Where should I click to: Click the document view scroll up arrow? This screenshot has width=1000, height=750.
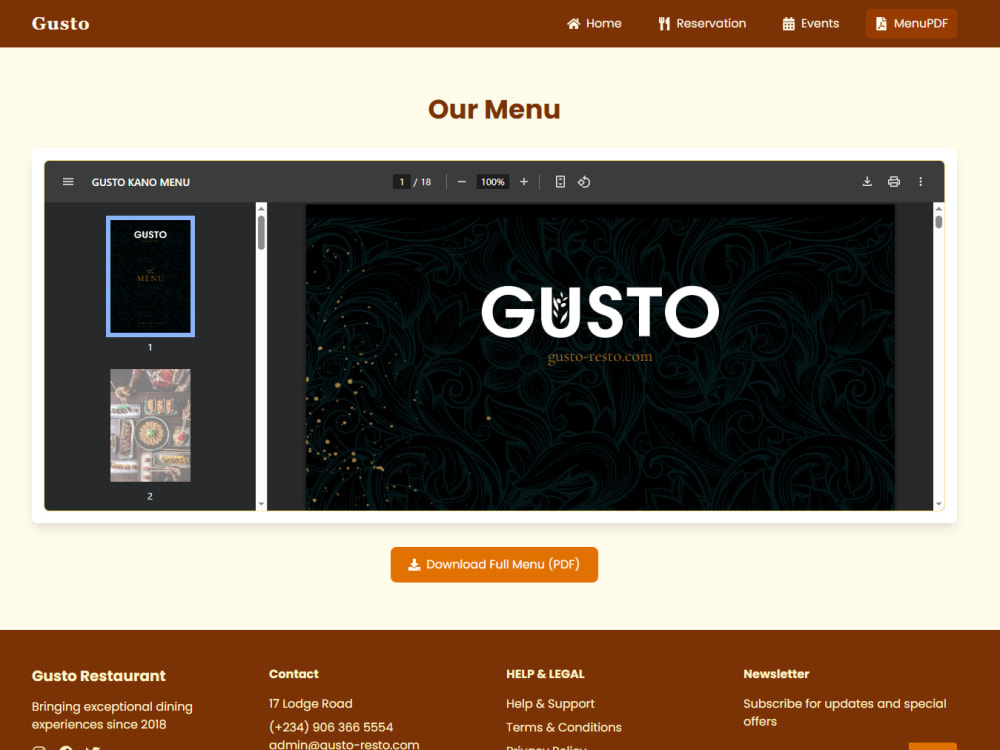coord(939,208)
